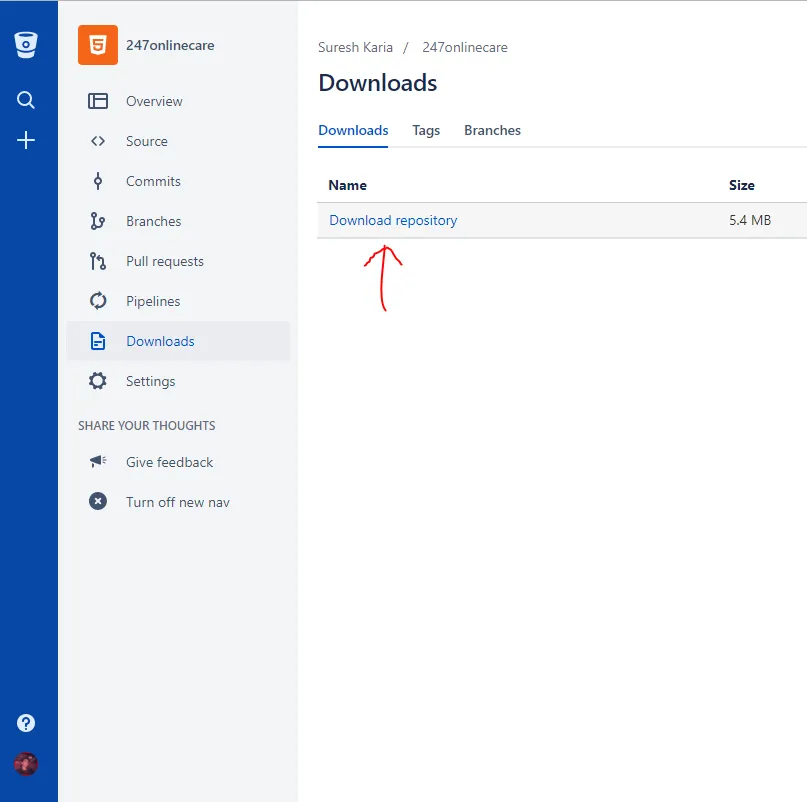
Task: Open search magnifier icon
Action: click(x=26, y=99)
